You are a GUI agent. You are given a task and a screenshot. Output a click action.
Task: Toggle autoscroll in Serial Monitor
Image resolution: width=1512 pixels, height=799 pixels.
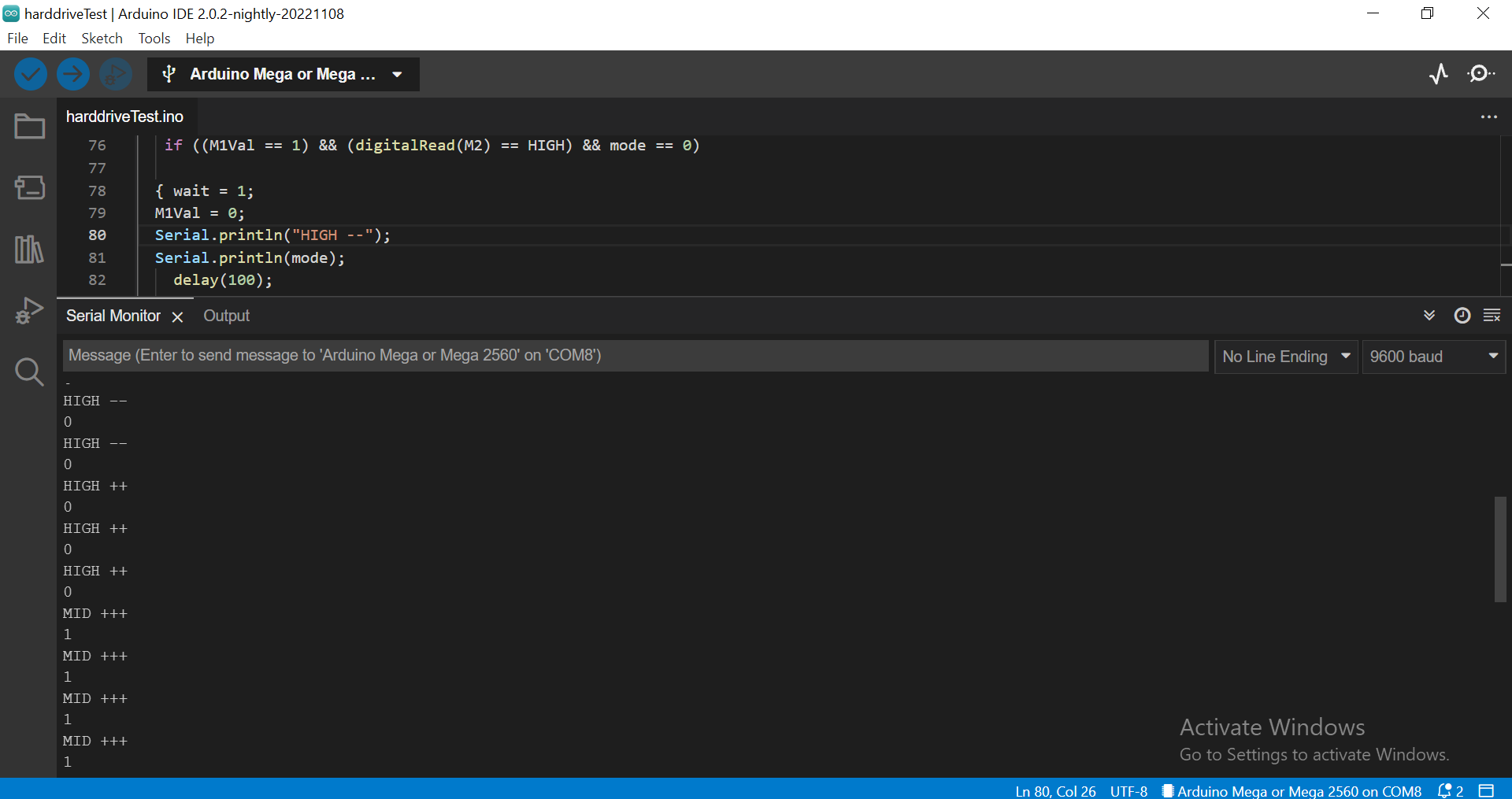[1430, 315]
